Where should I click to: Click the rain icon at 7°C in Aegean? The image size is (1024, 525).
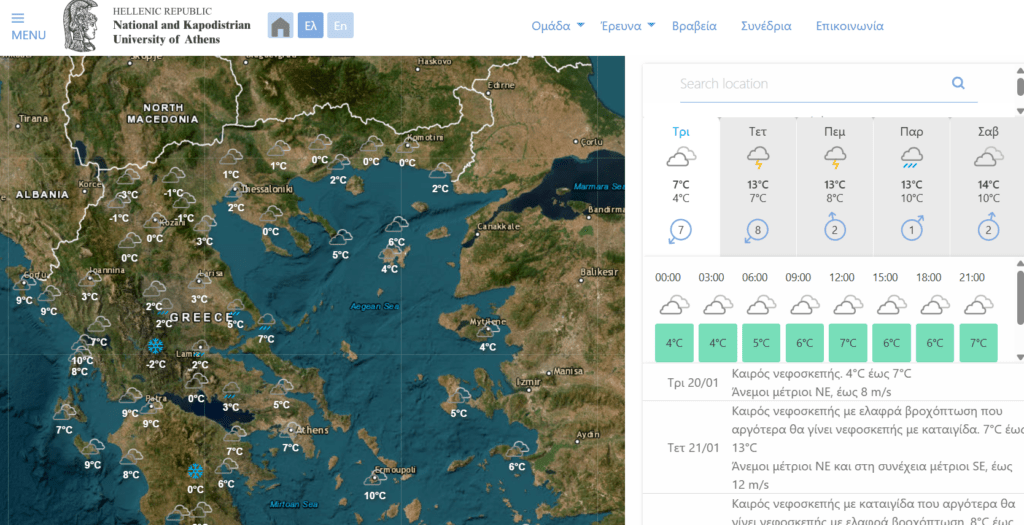coord(266,322)
